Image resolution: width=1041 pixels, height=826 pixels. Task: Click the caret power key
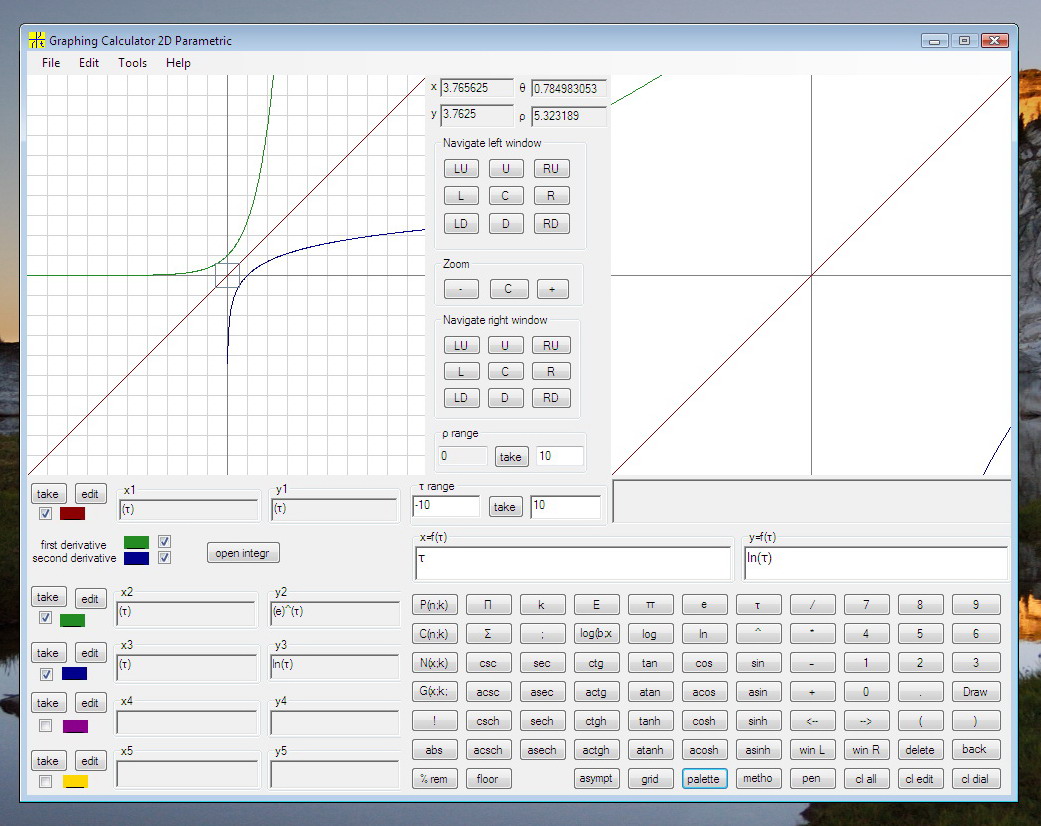(758, 634)
